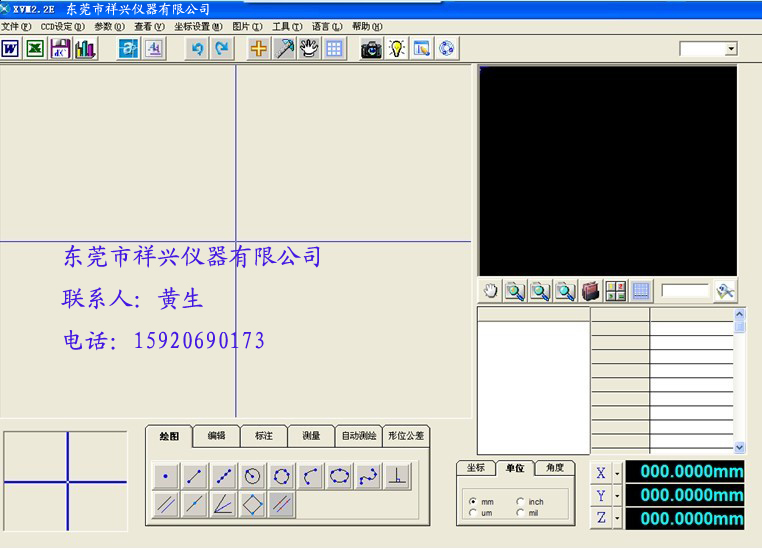The width and height of the screenshot is (762, 551).
Task: Click the wrench settings icon beside input
Action: (725, 291)
